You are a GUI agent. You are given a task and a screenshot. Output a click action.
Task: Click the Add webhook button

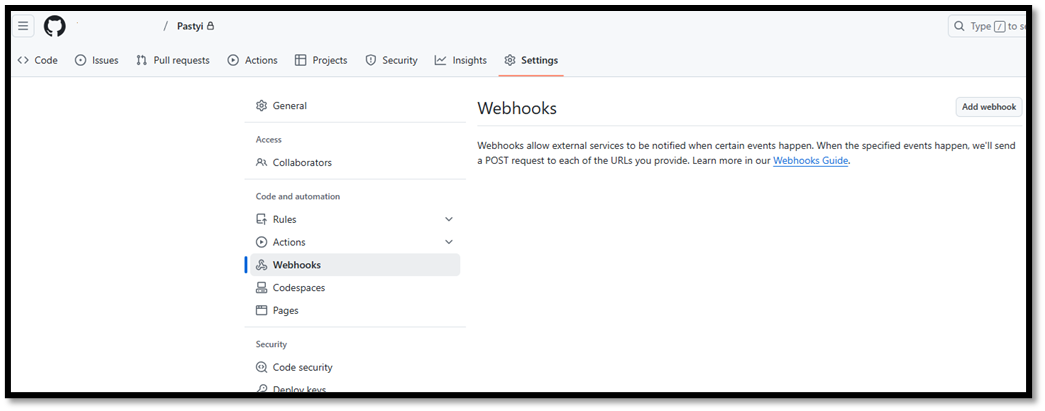[988, 107]
